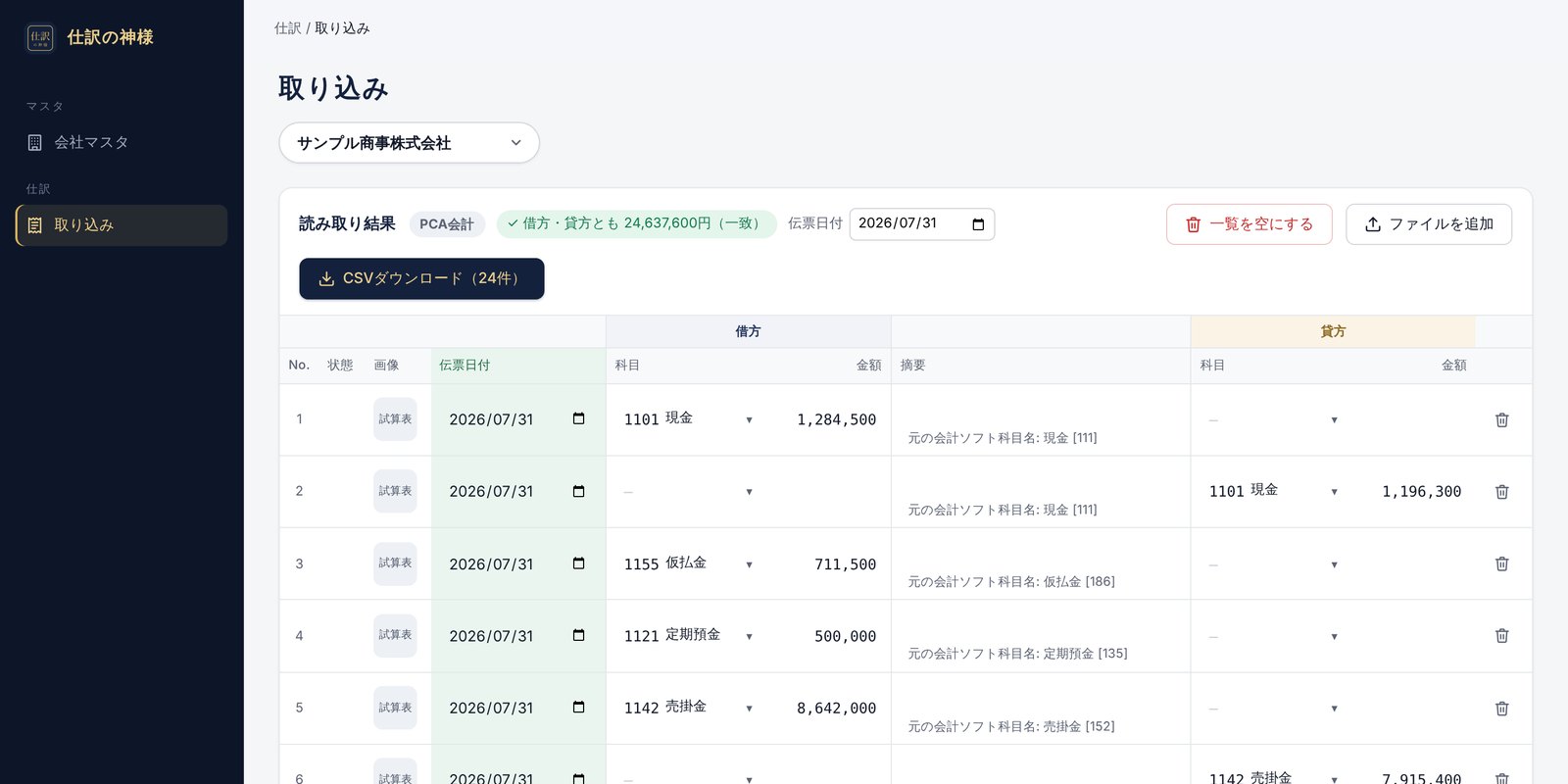Viewport: 1568px width, 784px height.
Task: Click row 1 debit amount 1,284,500
Action: pyautogui.click(x=836, y=419)
